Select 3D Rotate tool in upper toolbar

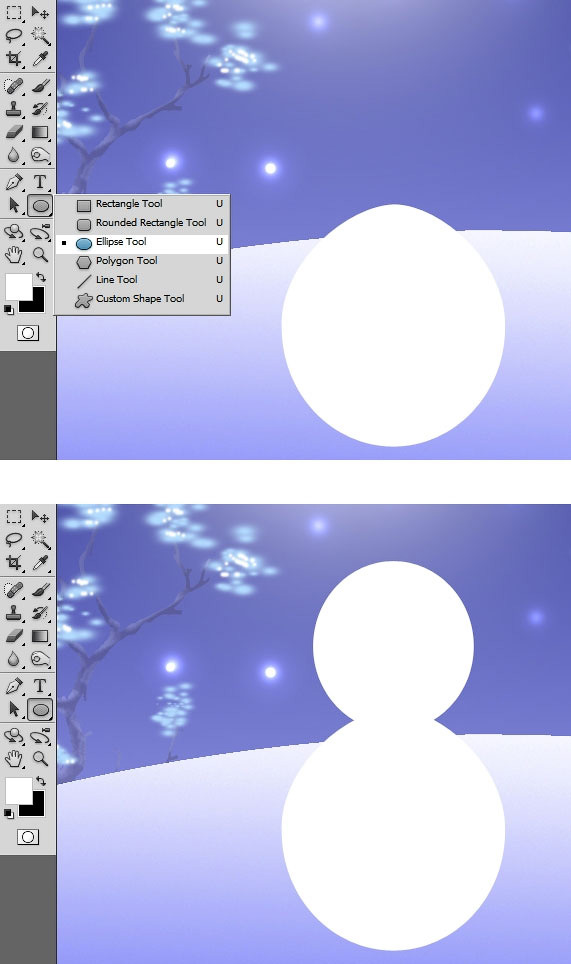14,232
